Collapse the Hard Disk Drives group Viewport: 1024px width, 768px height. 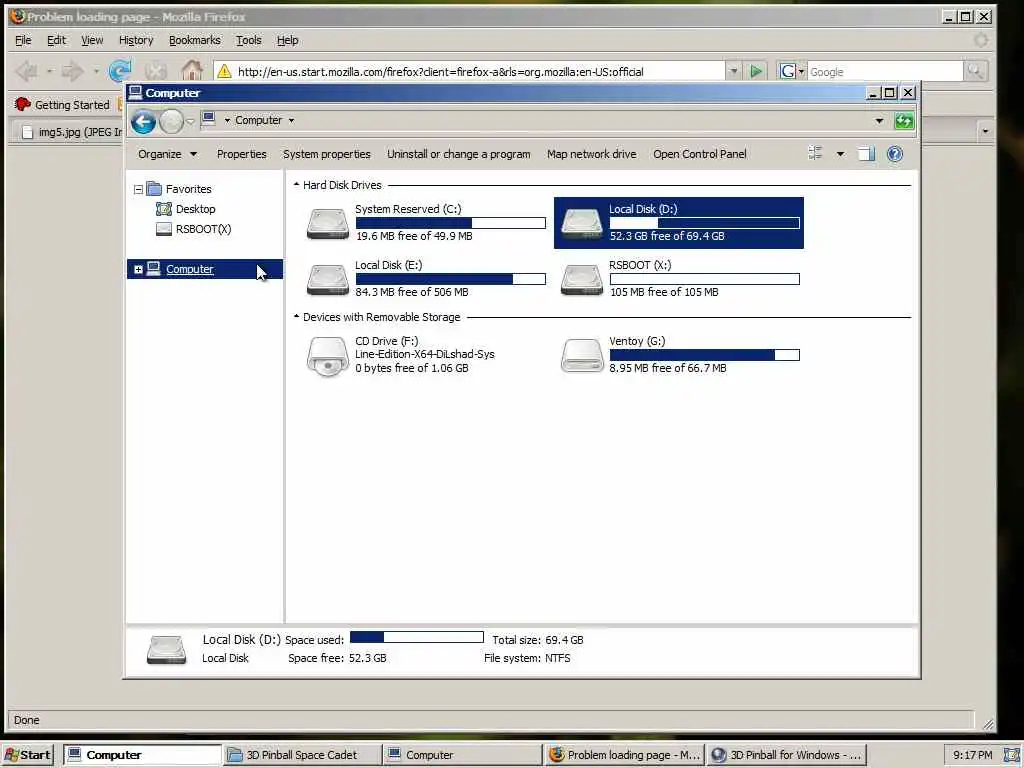click(x=296, y=185)
